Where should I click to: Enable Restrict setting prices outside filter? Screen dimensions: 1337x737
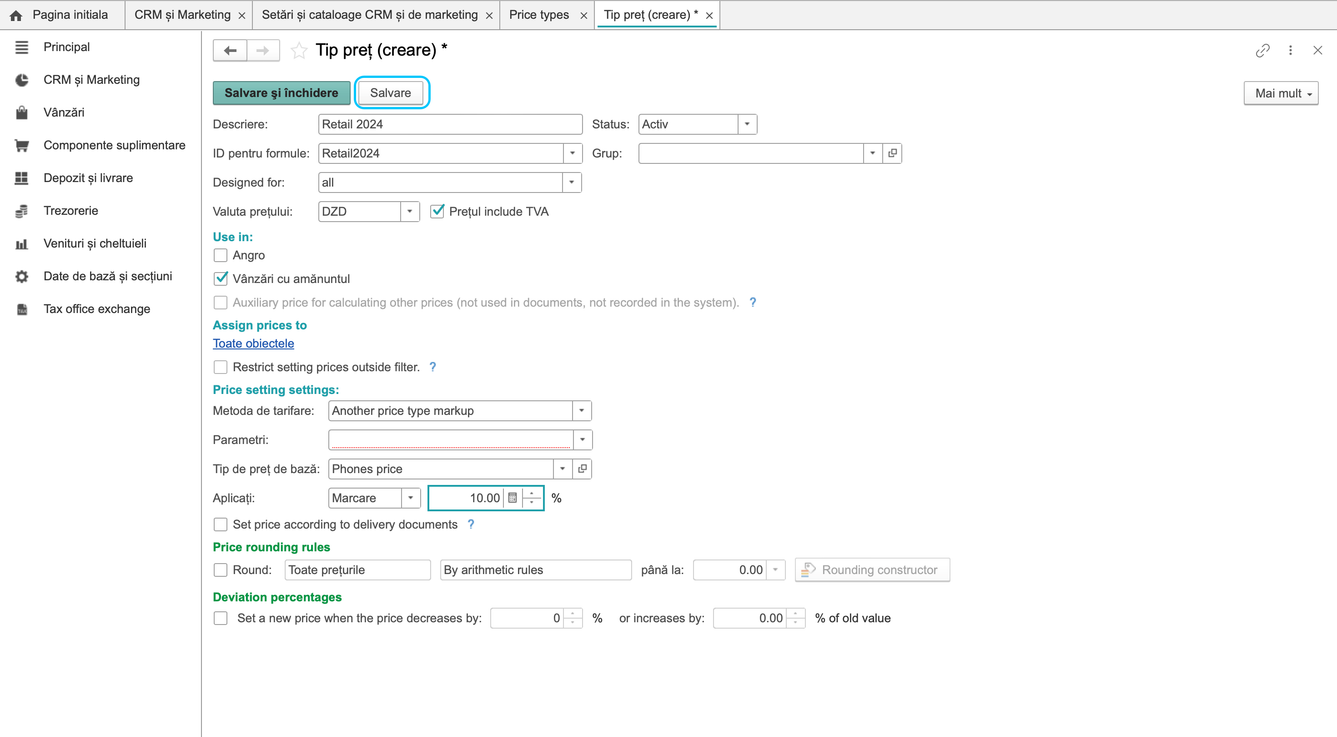[x=220, y=367]
